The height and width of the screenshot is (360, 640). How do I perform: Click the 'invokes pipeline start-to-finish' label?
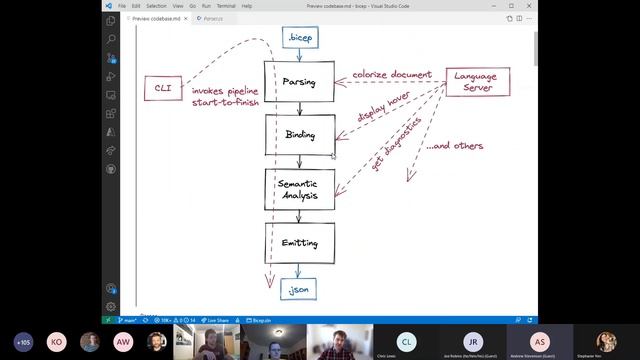point(225,96)
